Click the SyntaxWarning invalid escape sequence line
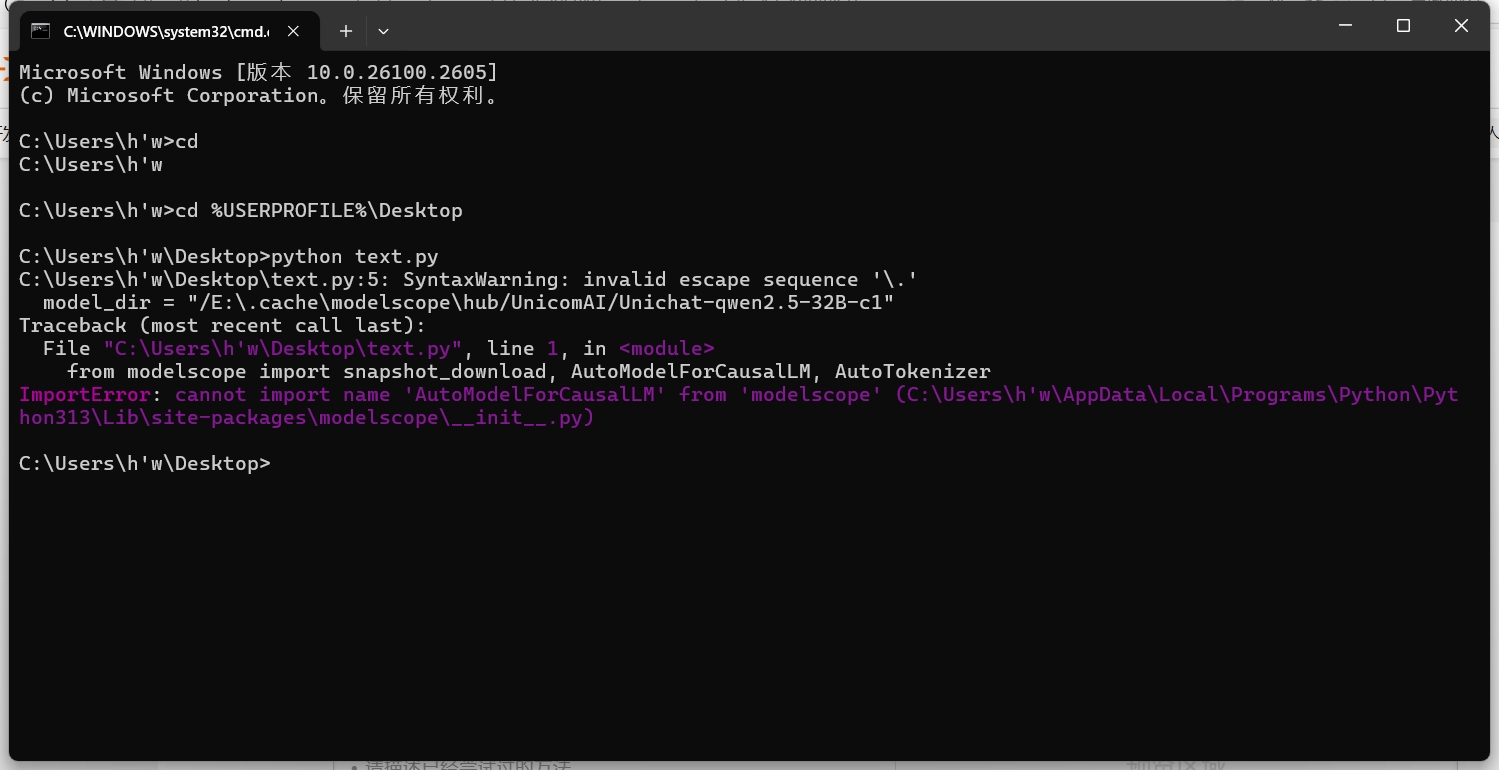This screenshot has width=1499, height=770. tap(468, 279)
